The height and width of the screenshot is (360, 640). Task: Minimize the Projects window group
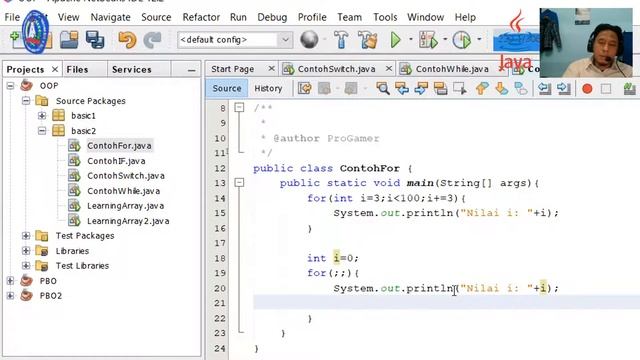click(191, 70)
